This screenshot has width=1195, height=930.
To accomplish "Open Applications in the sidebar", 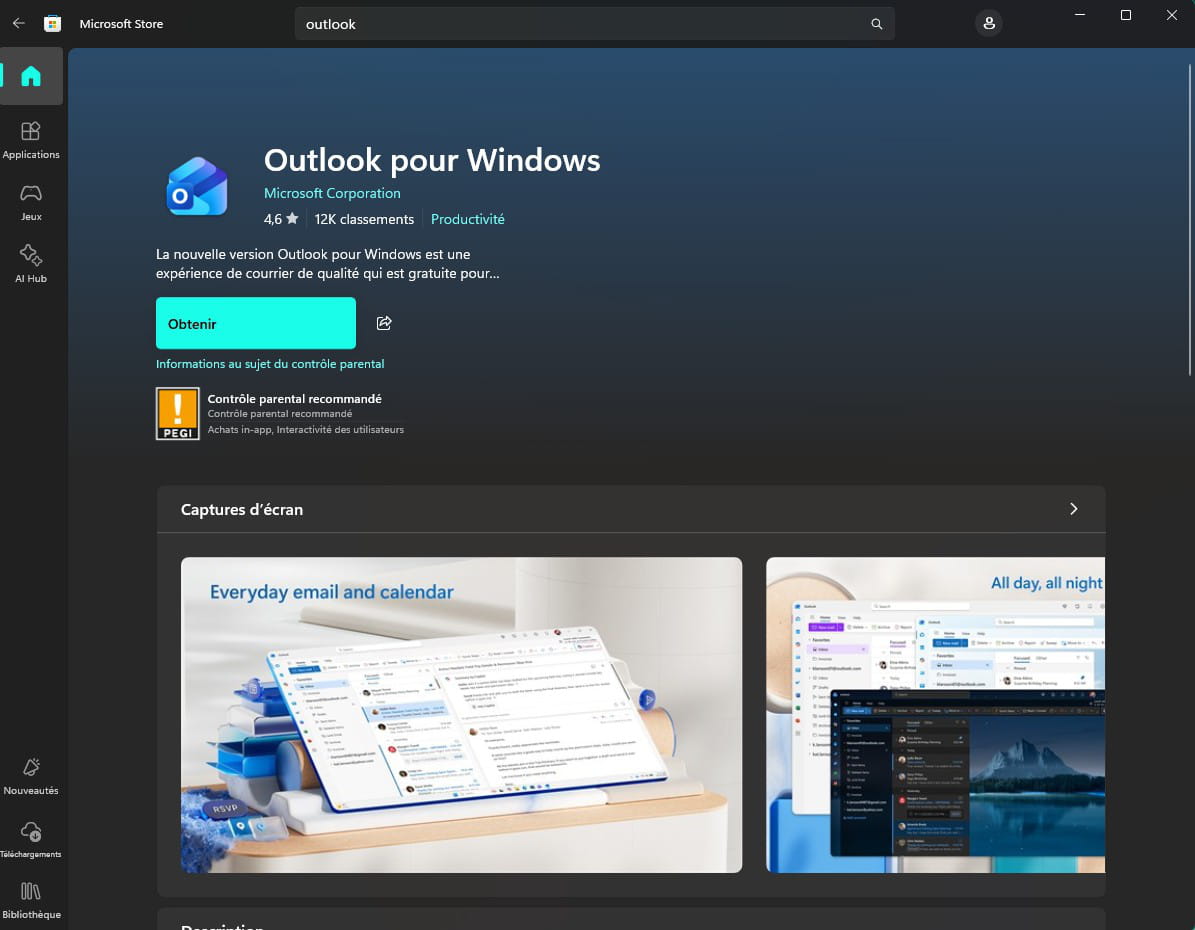I will click(31, 140).
